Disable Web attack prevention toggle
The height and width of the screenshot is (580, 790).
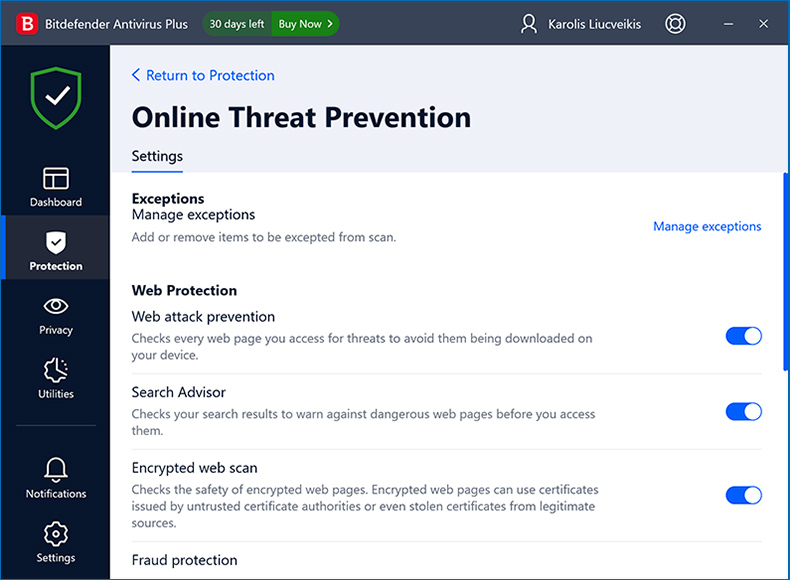click(743, 336)
